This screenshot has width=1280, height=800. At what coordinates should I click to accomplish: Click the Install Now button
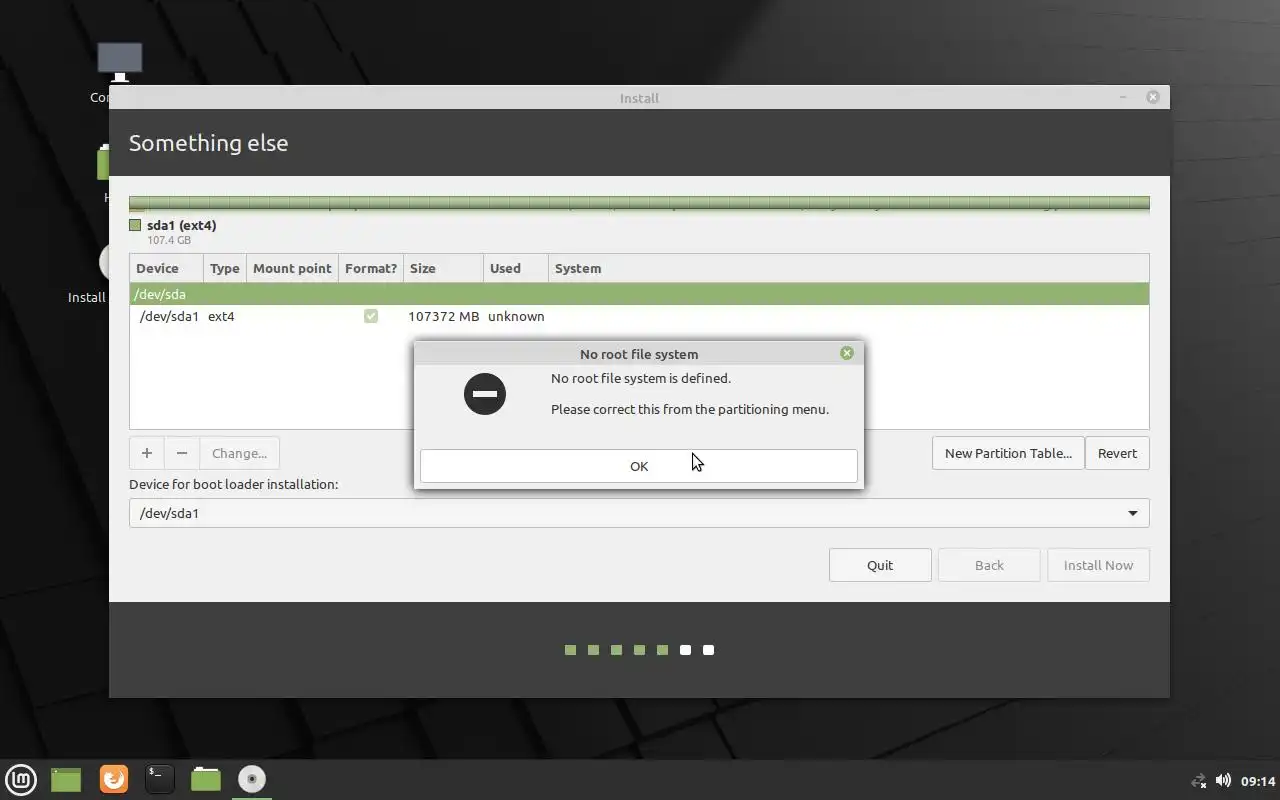pos(1098,565)
